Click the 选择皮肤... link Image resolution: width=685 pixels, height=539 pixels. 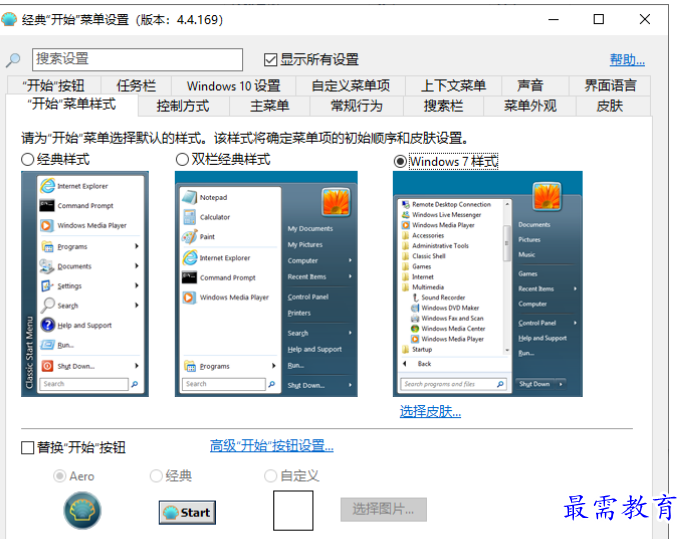(430, 411)
